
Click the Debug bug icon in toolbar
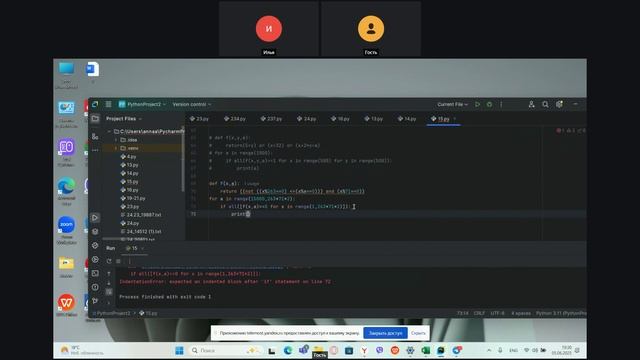coord(489,104)
